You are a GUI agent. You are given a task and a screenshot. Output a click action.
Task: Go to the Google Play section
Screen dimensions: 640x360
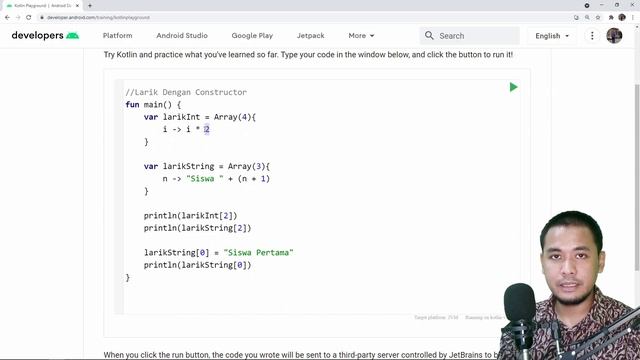(252, 36)
